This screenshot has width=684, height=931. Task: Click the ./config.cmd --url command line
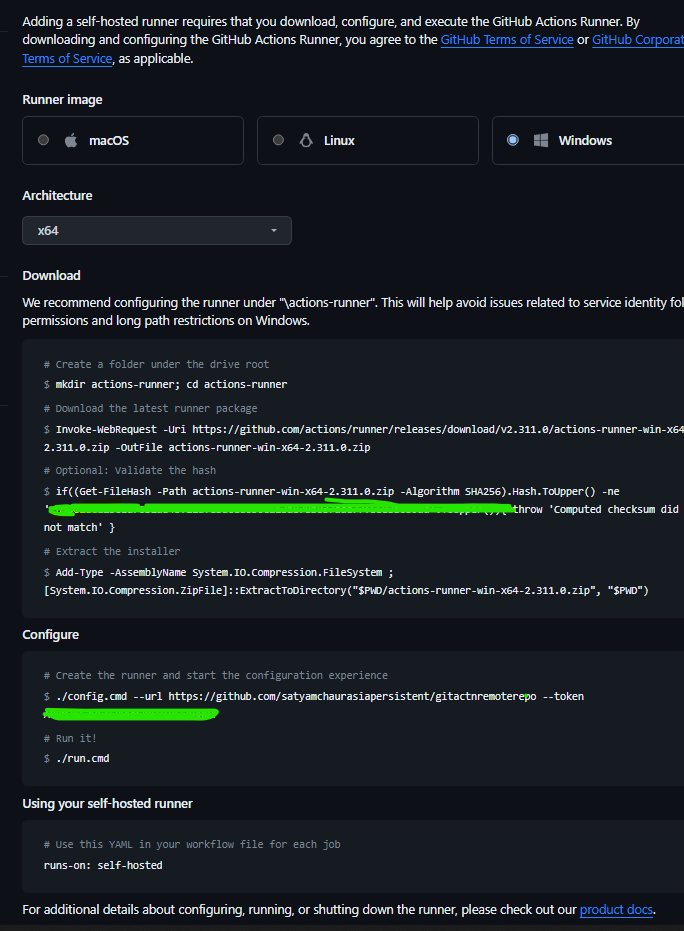(x=319, y=696)
